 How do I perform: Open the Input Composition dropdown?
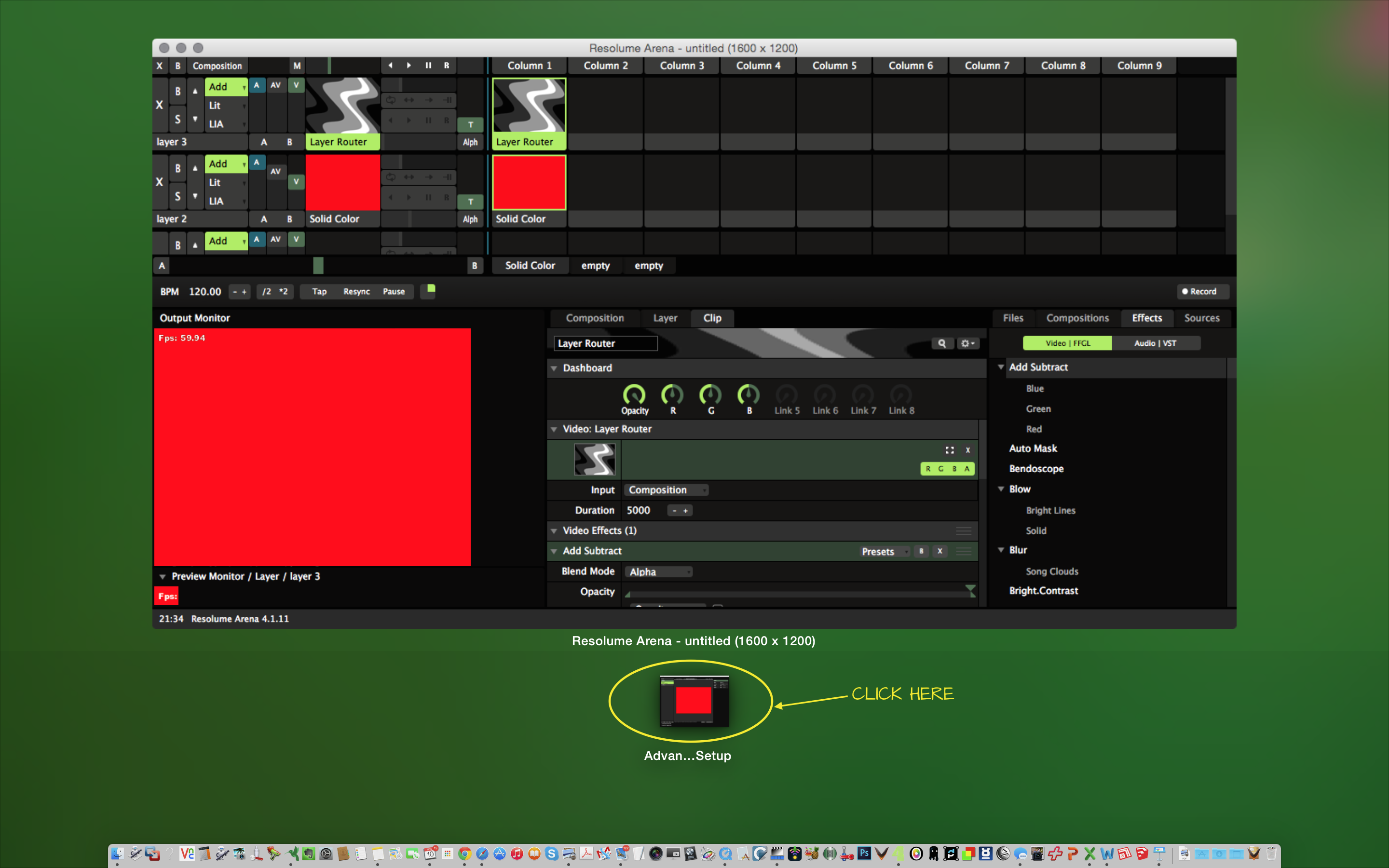tap(666, 490)
